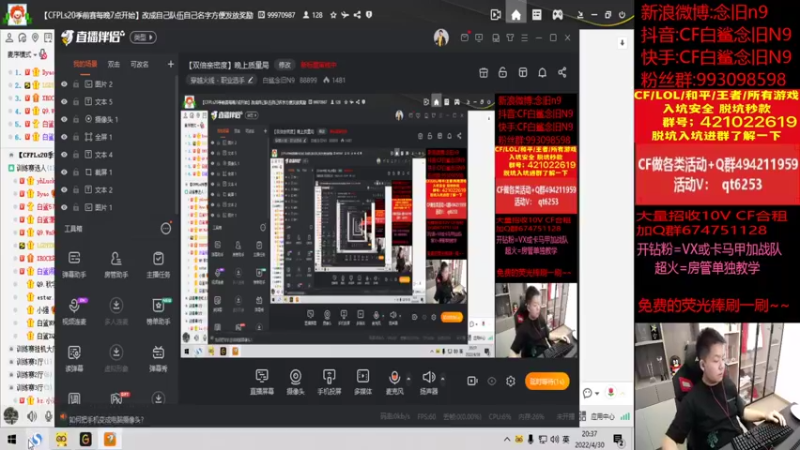Viewport: 800px width, 450px height.
Task: Hide the 文本 5 layer
Action: click(x=64, y=102)
